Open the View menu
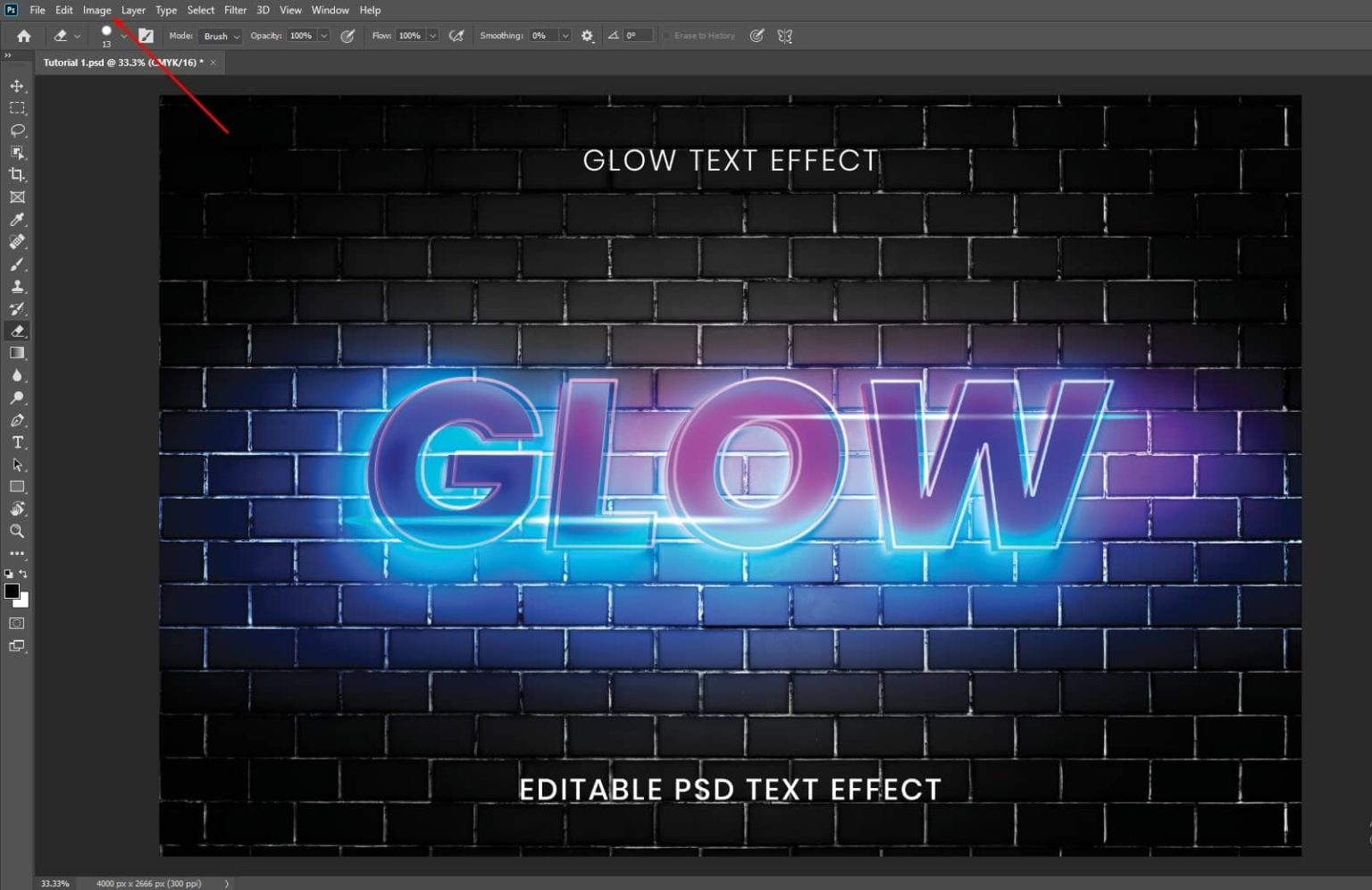Screen dimensions: 1372x890 pos(290,10)
